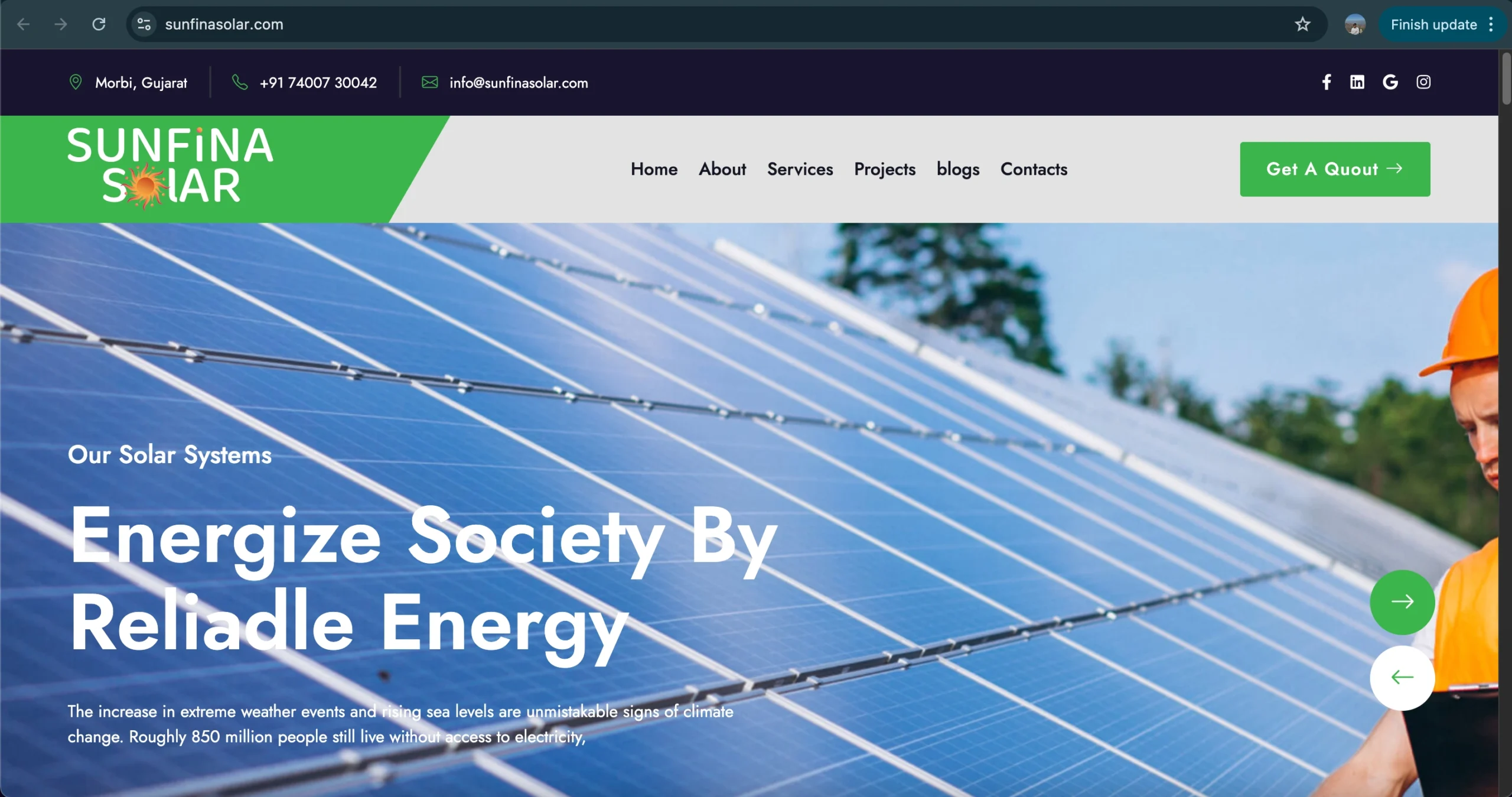
Task: Open the Facebook social icon
Action: pos(1327,82)
